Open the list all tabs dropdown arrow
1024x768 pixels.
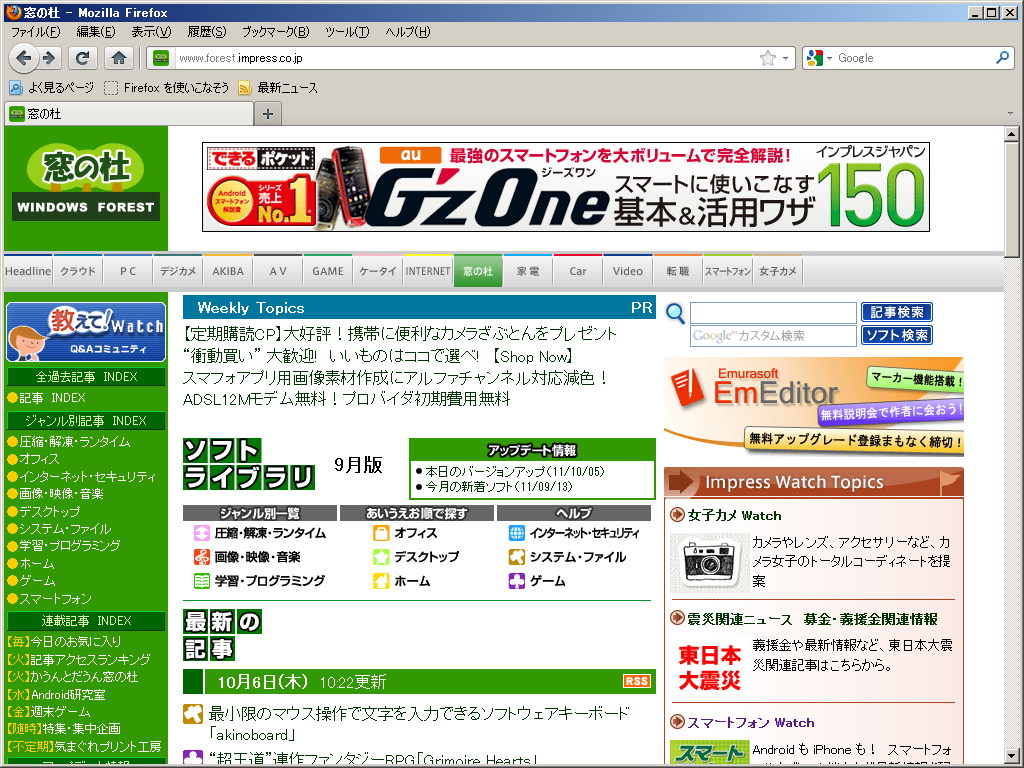pos(1010,114)
